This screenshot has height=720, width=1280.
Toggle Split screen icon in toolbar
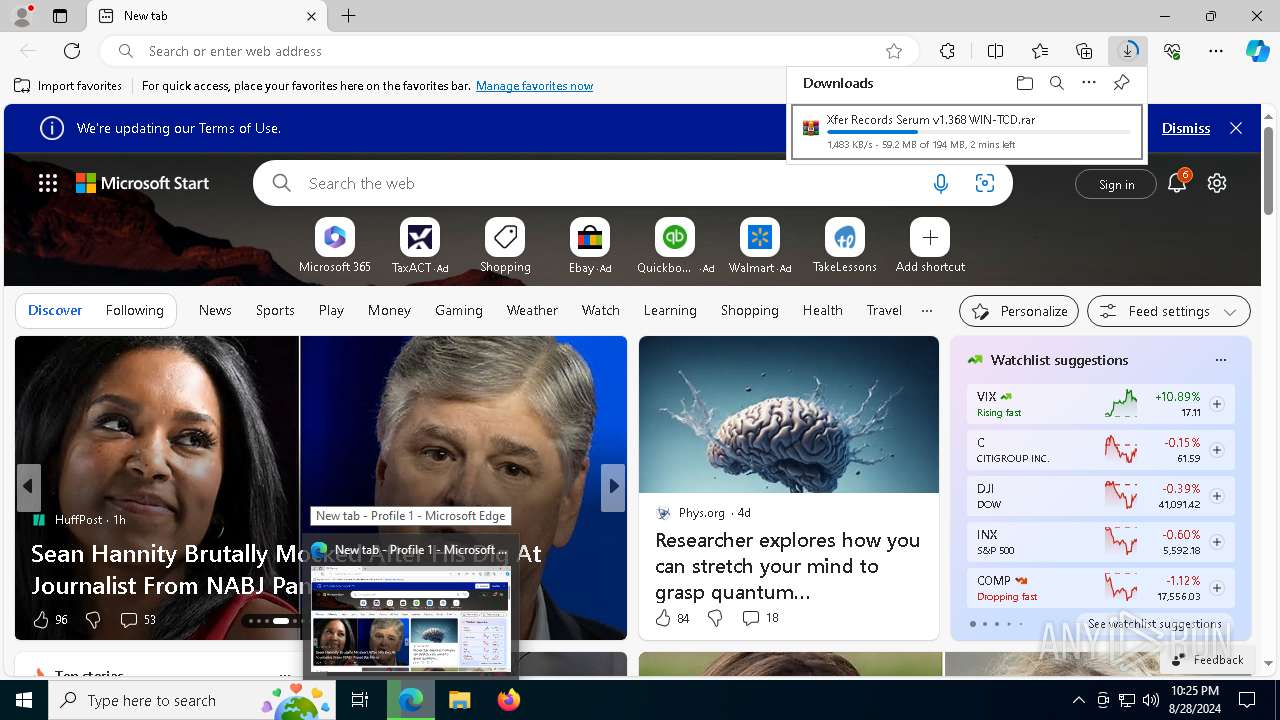coord(995,51)
